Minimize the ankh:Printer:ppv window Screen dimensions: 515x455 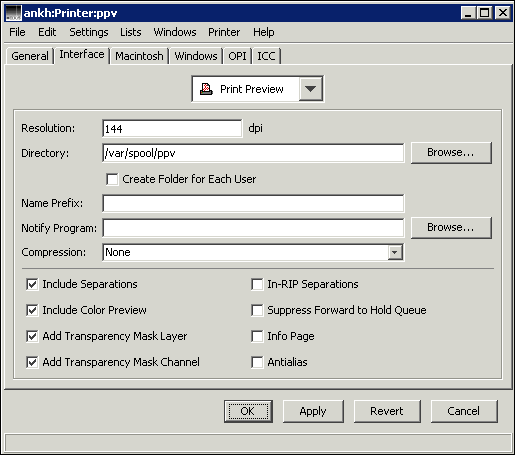pos(468,13)
